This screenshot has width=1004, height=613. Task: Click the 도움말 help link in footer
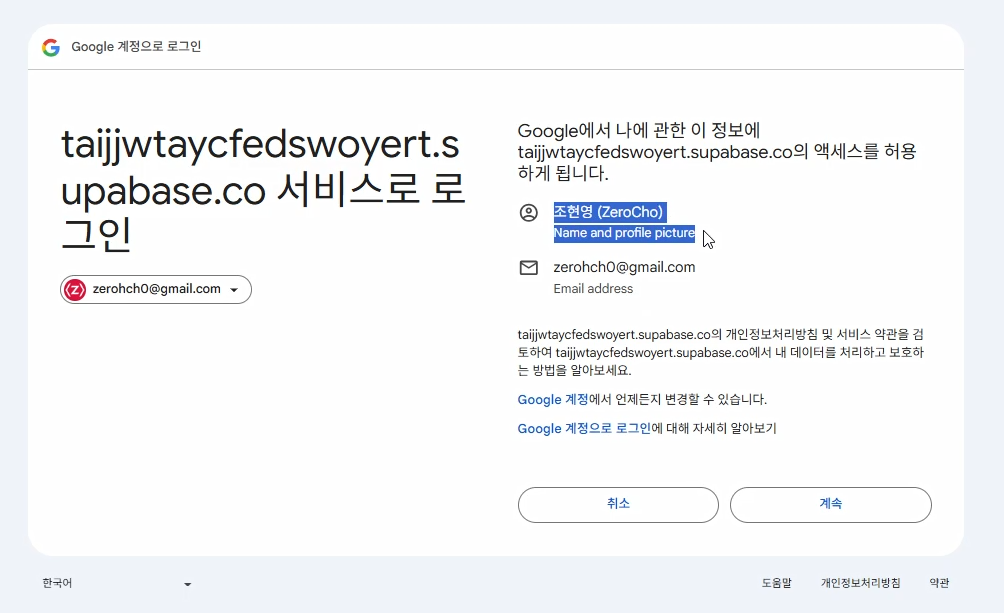point(776,581)
